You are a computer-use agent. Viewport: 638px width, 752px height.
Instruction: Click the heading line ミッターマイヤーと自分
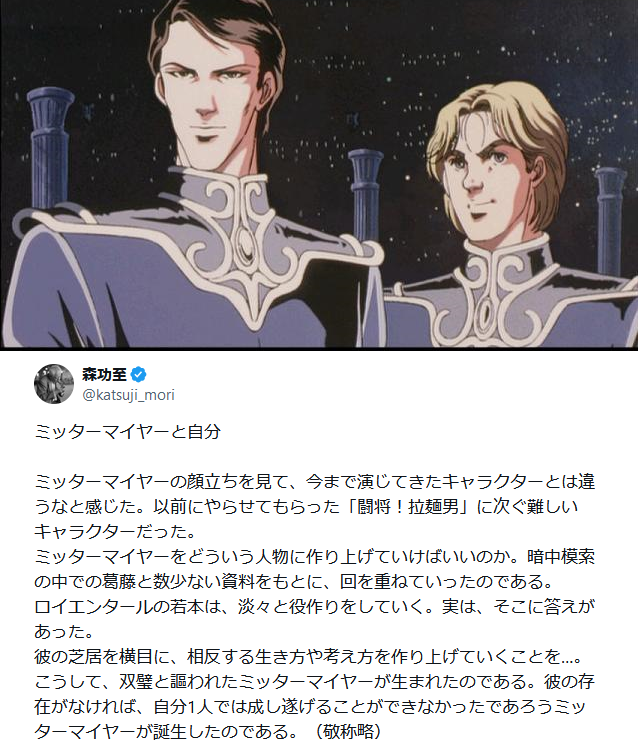[x=127, y=432]
